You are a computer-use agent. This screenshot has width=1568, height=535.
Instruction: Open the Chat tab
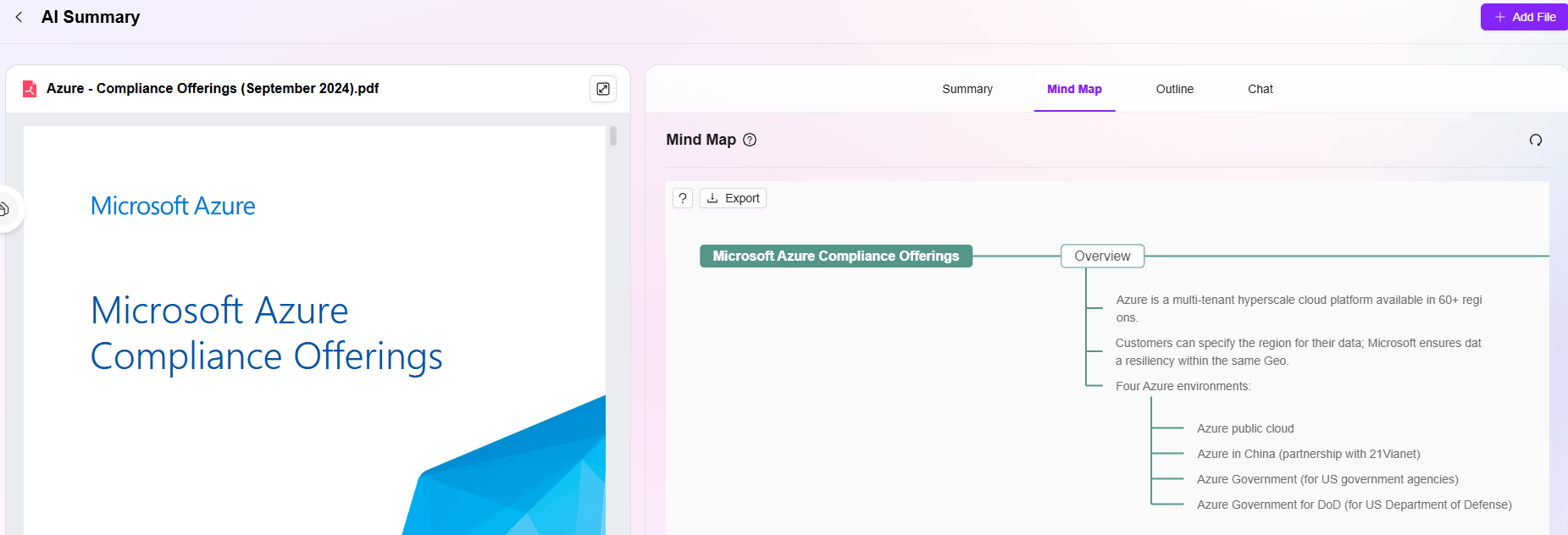pyautogui.click(x=1260, y=89)
